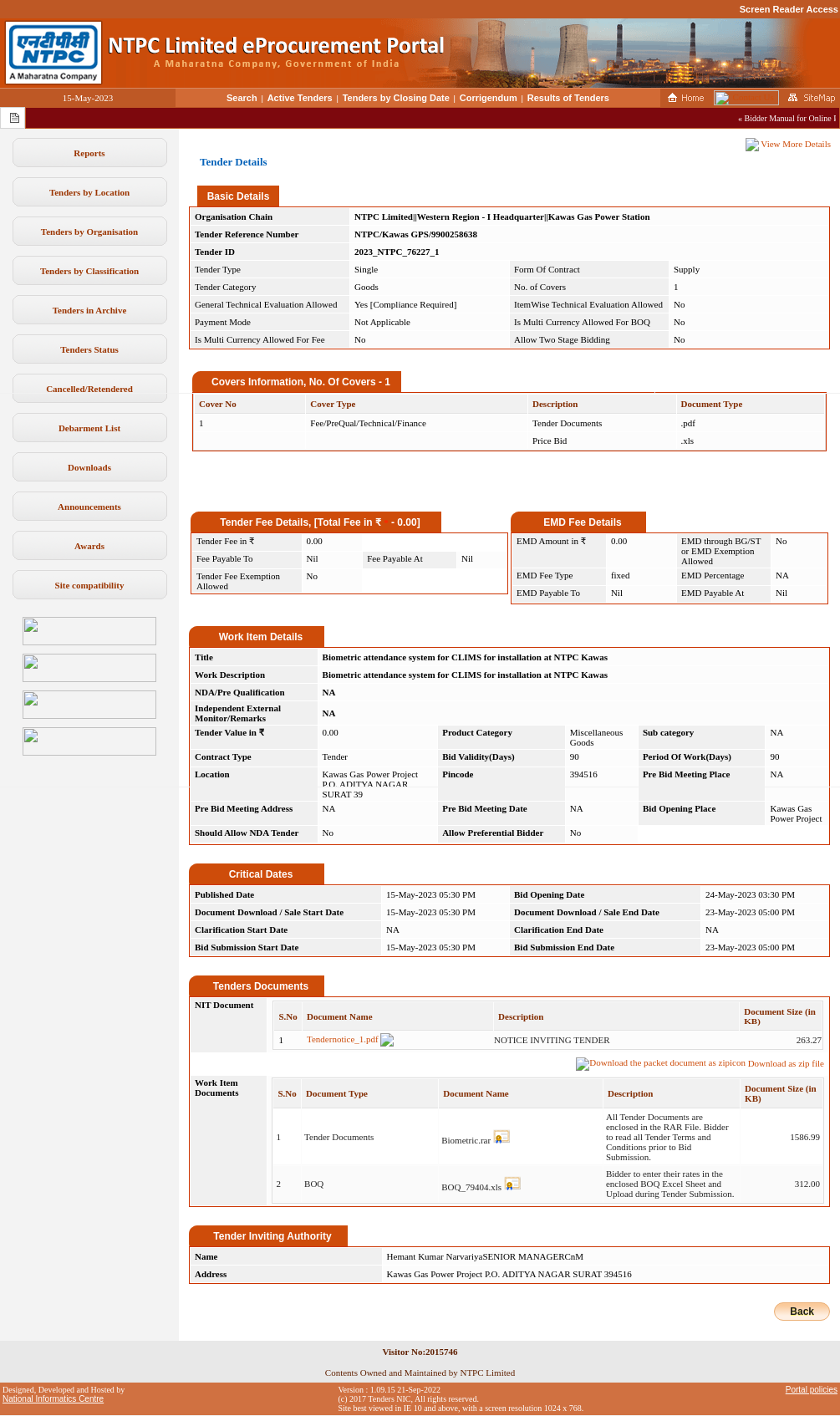Click icon next to Tendernotice_1.pdf
Image resolution: width=840 pixels, height=1416 pixels.
click(x=387, y=1040)
